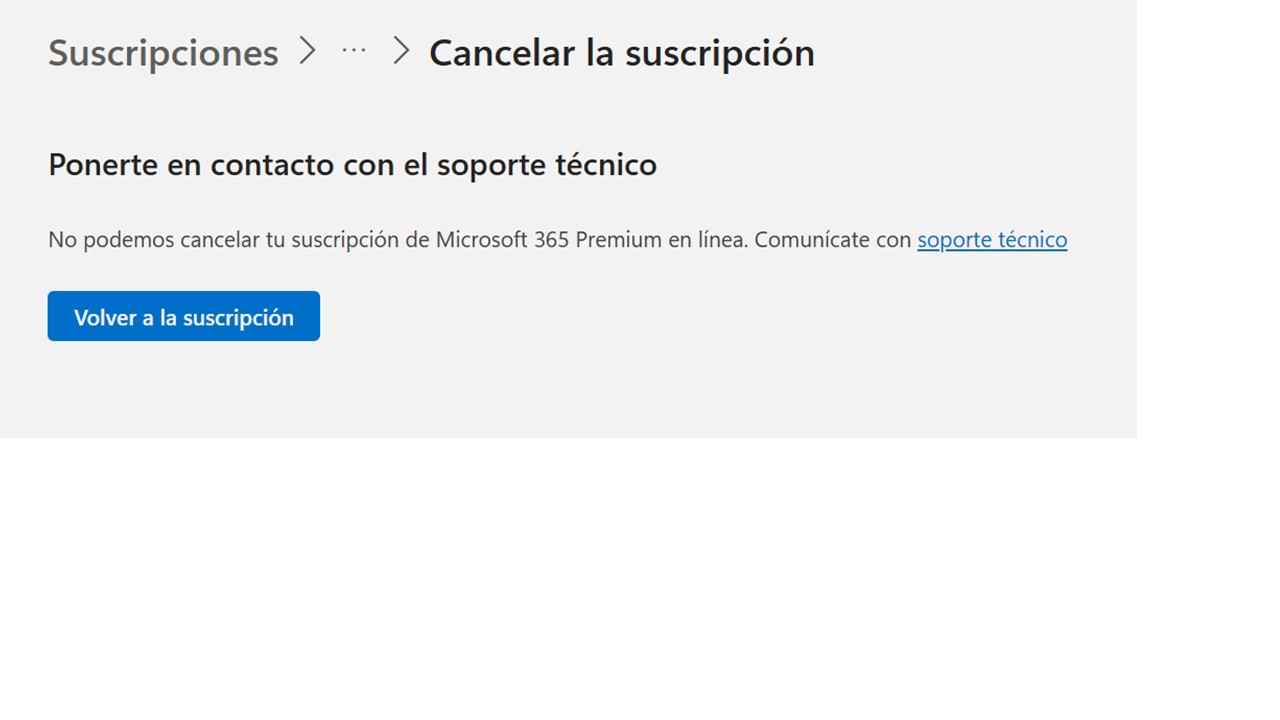This screenshot has width=1280, height=720.
Task: Click the Volver a la suscripción button
Action: click(184, 316)
